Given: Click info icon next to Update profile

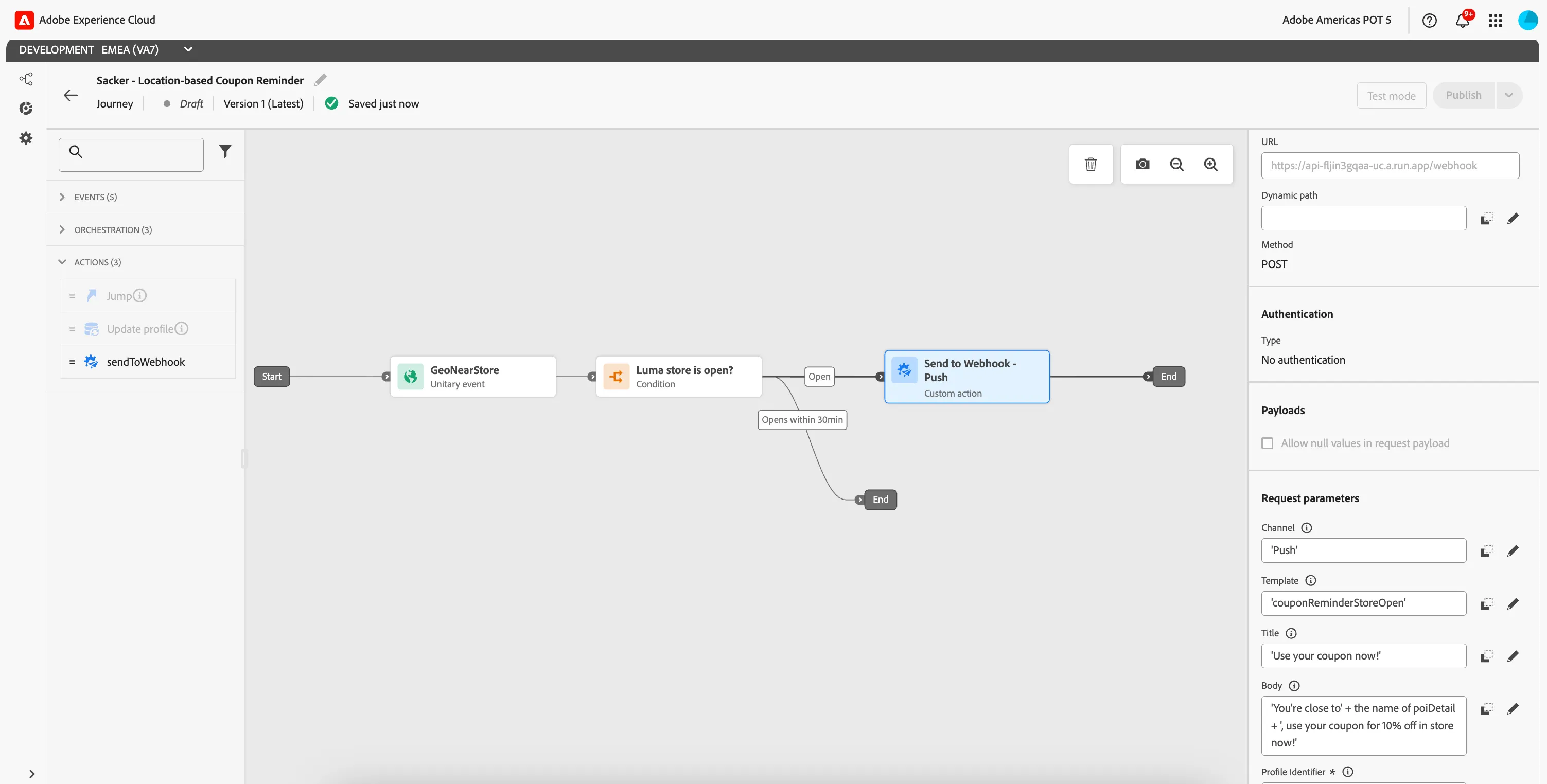Looking at the screenshot, I should pyautogui.click(x=181, y=328).
